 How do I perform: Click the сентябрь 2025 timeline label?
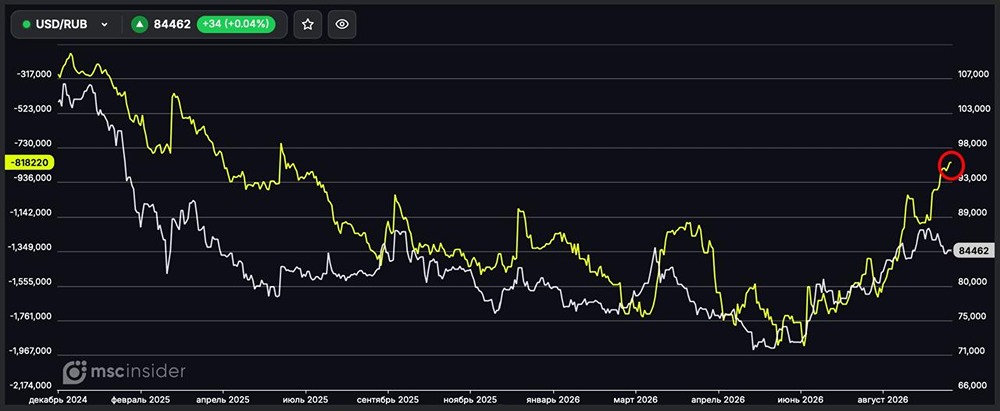click(388, 400)
